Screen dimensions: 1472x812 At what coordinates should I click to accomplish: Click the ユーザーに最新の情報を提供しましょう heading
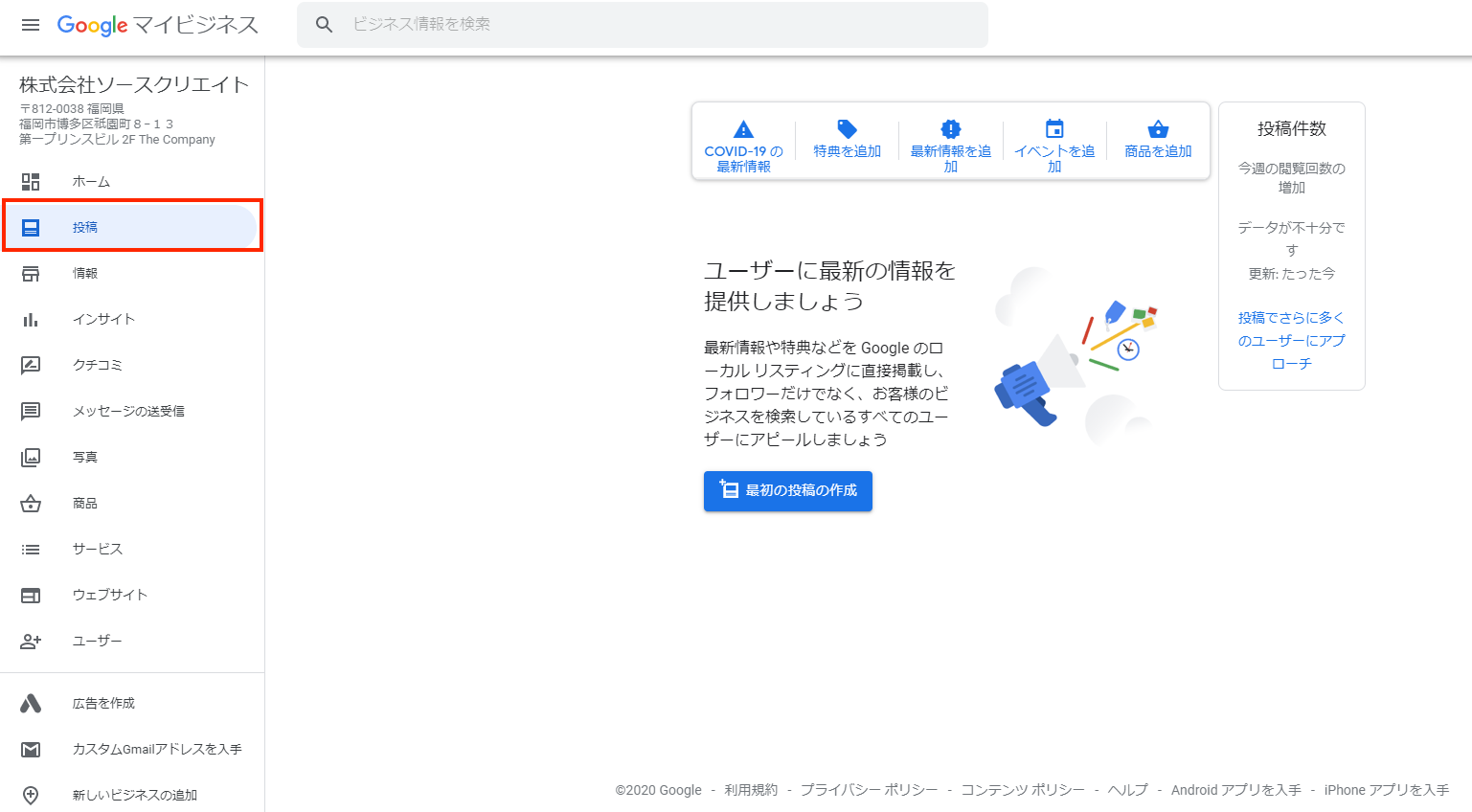pos(830,286)
